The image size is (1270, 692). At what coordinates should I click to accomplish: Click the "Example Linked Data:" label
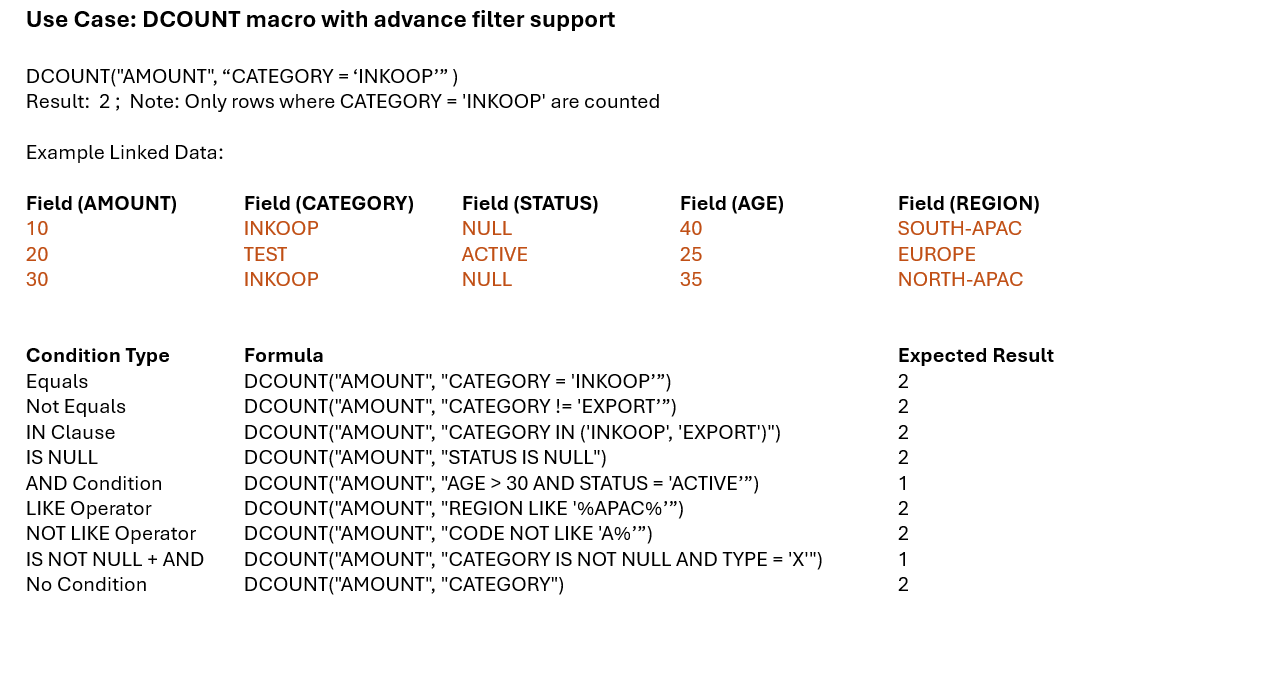[x=125, y=152]
